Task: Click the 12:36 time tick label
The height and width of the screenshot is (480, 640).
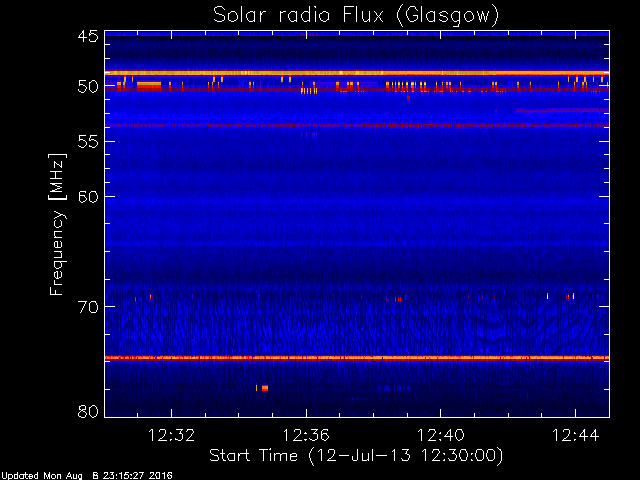Action: click(306, 435)
